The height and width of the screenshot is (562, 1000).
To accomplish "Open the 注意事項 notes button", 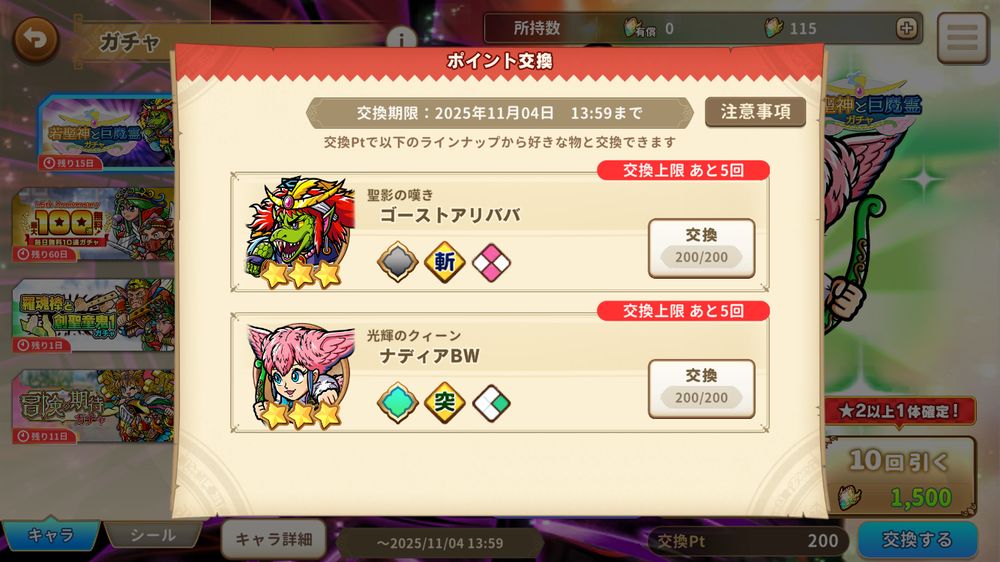I will 756,112.
